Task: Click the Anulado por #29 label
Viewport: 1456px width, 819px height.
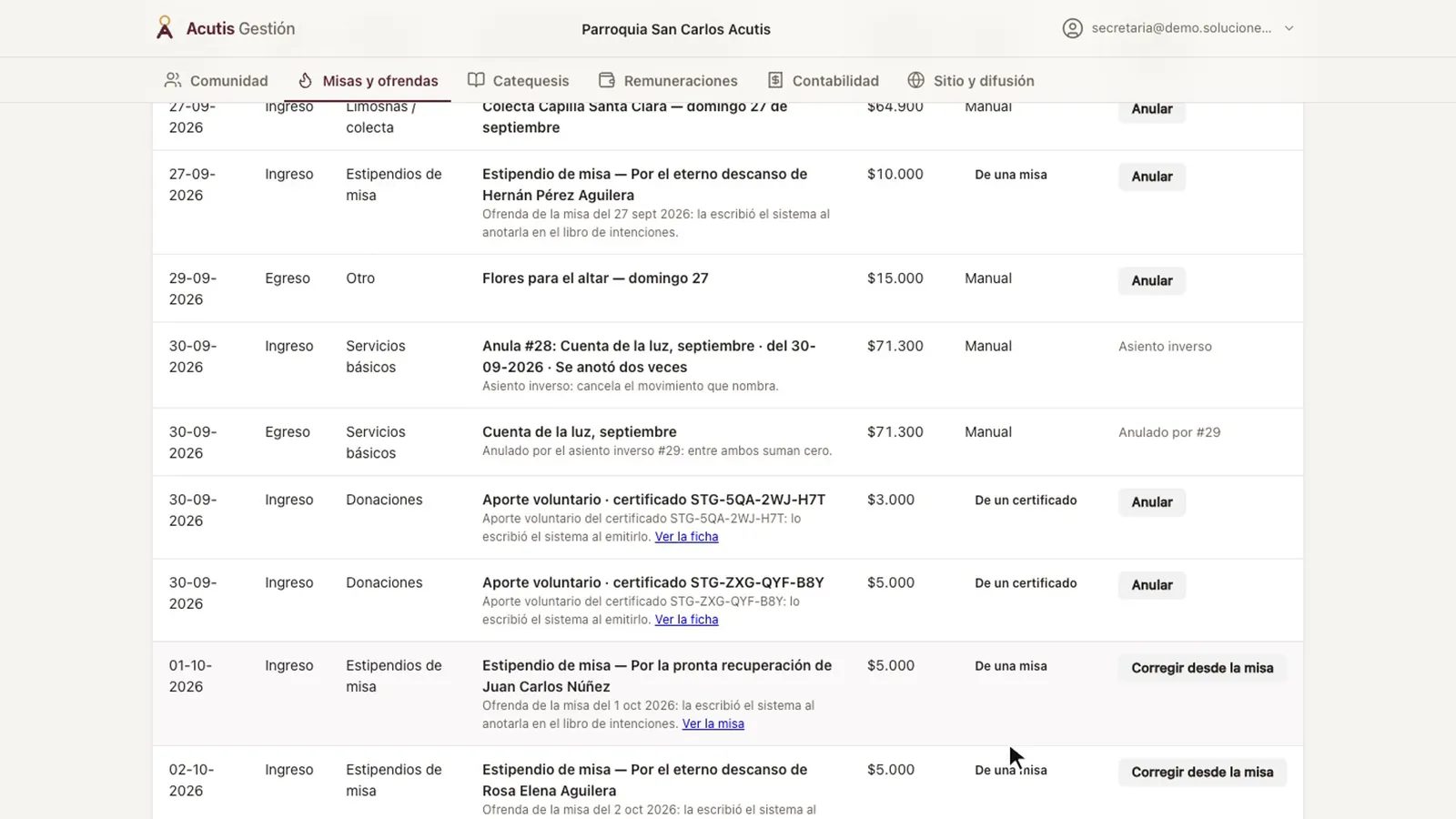Action: pos(1169,432)
